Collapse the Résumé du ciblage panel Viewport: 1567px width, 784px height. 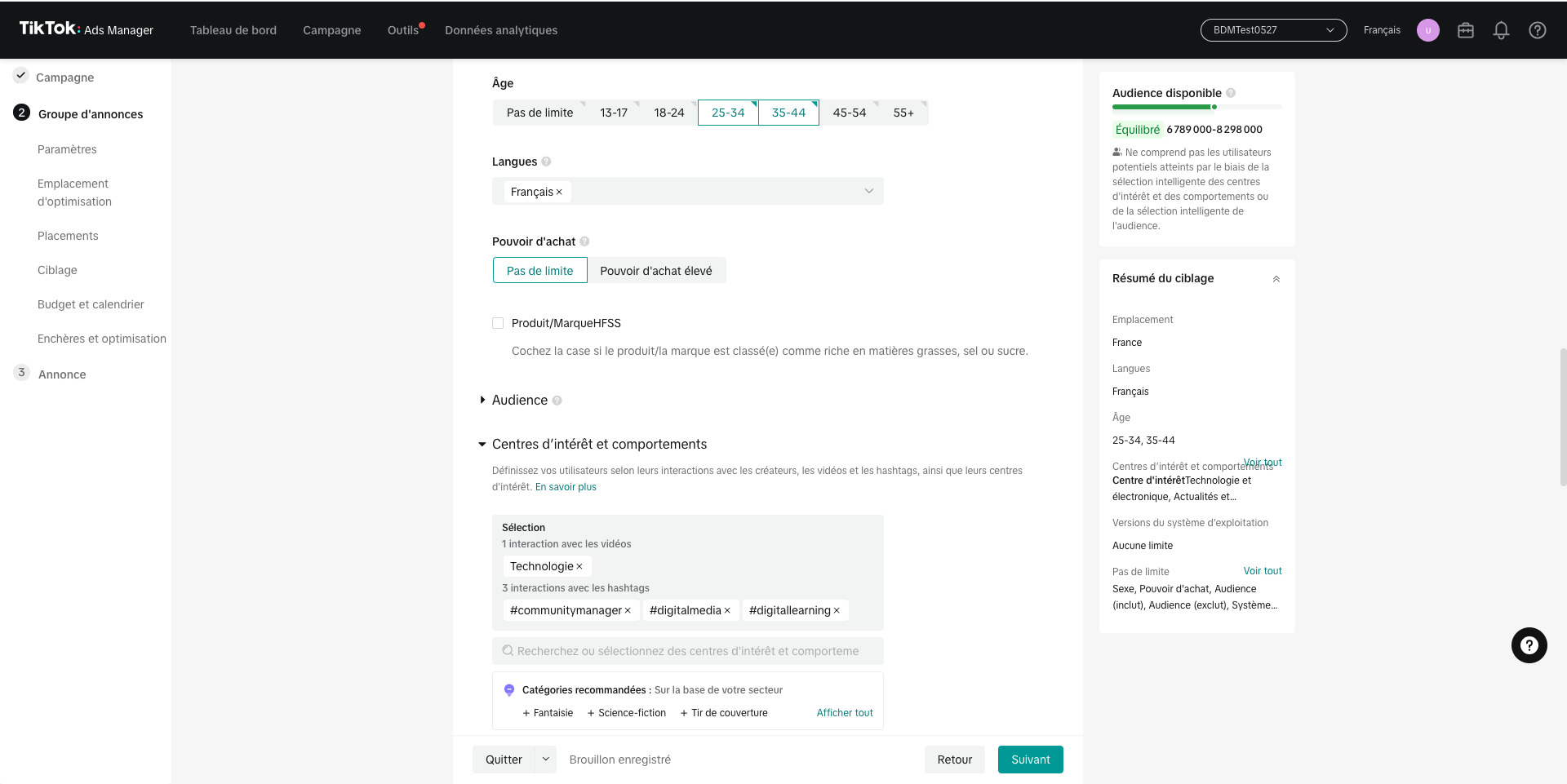coord(1276,279)
